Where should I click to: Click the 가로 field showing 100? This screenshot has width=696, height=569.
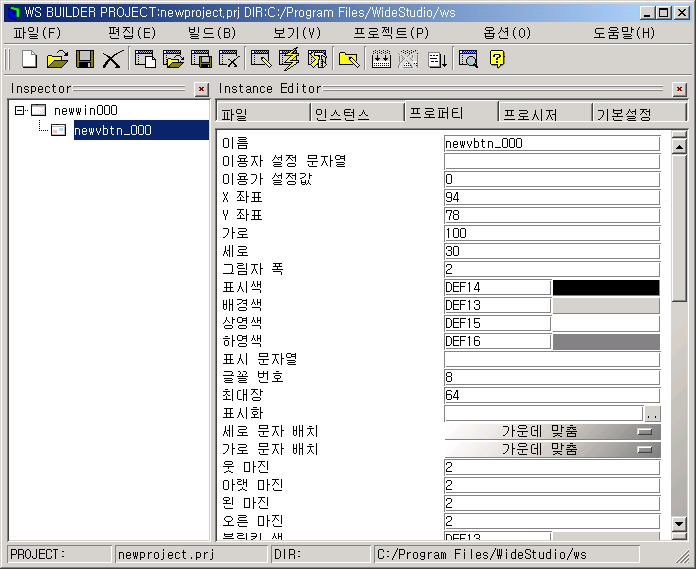click(552, 233)
